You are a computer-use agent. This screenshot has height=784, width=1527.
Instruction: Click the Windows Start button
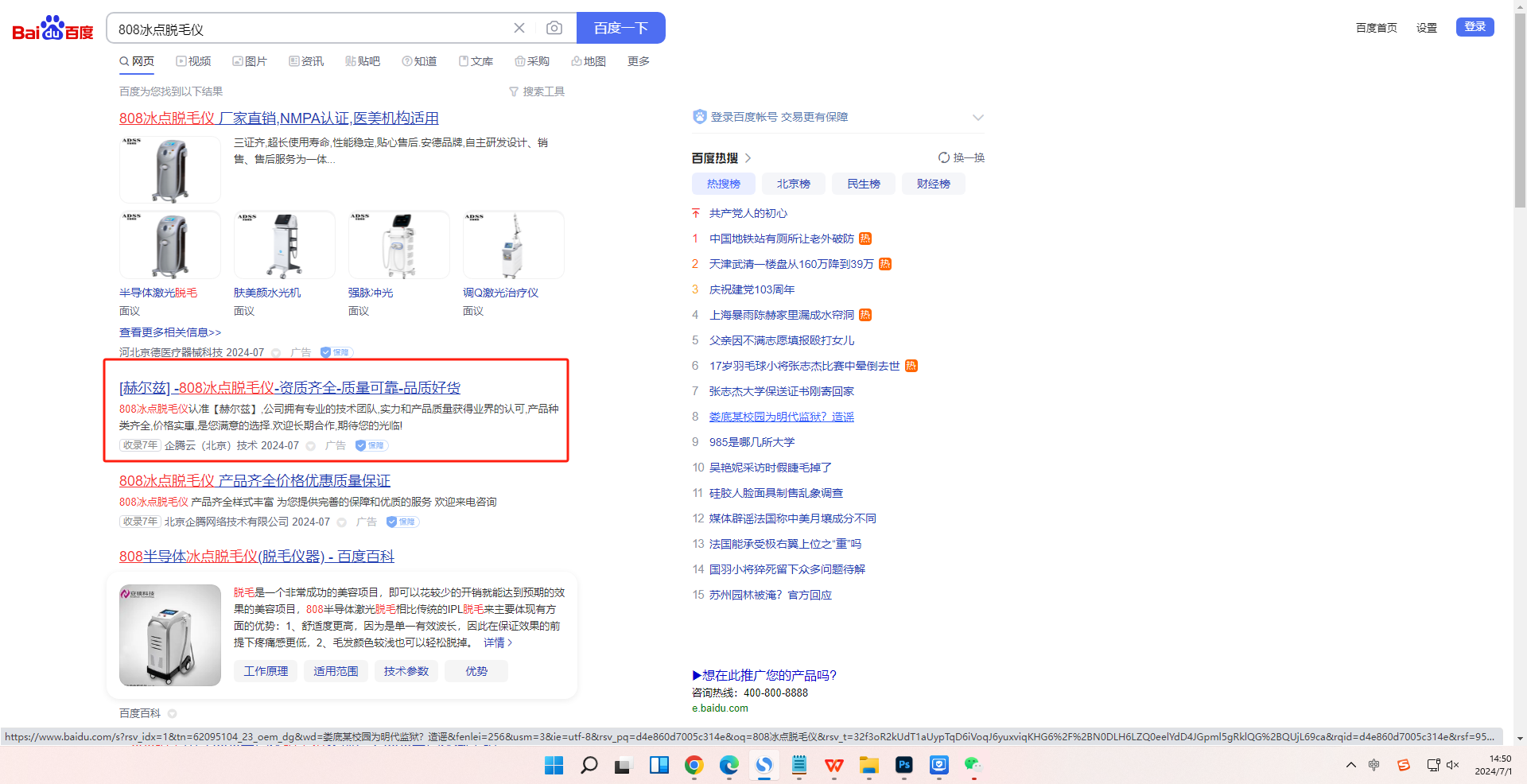pos(554,765)
